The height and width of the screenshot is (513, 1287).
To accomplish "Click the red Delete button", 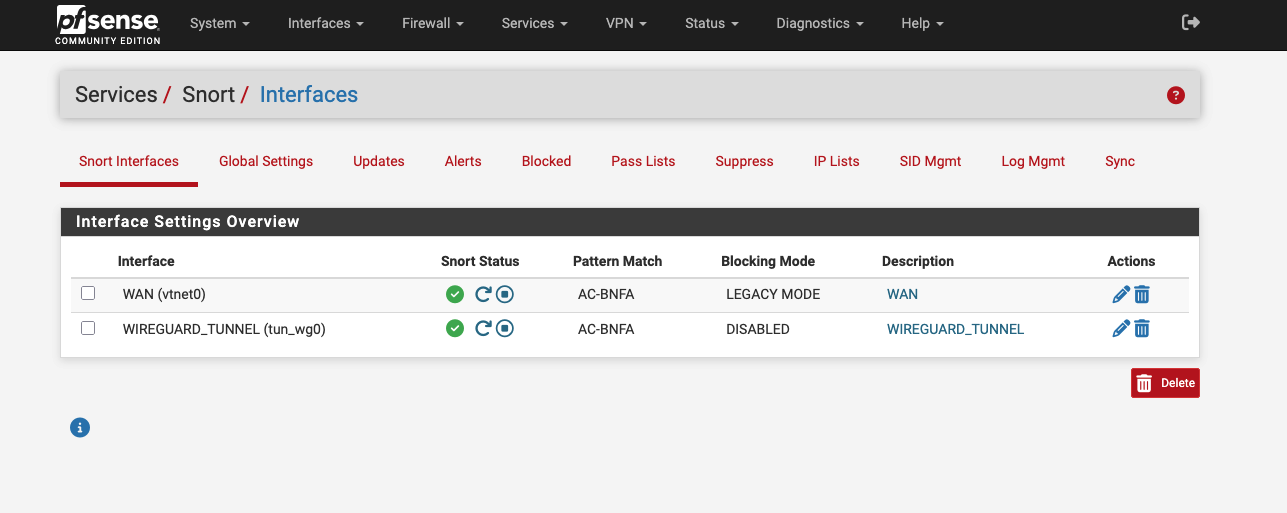I will tap(1165, 383).
